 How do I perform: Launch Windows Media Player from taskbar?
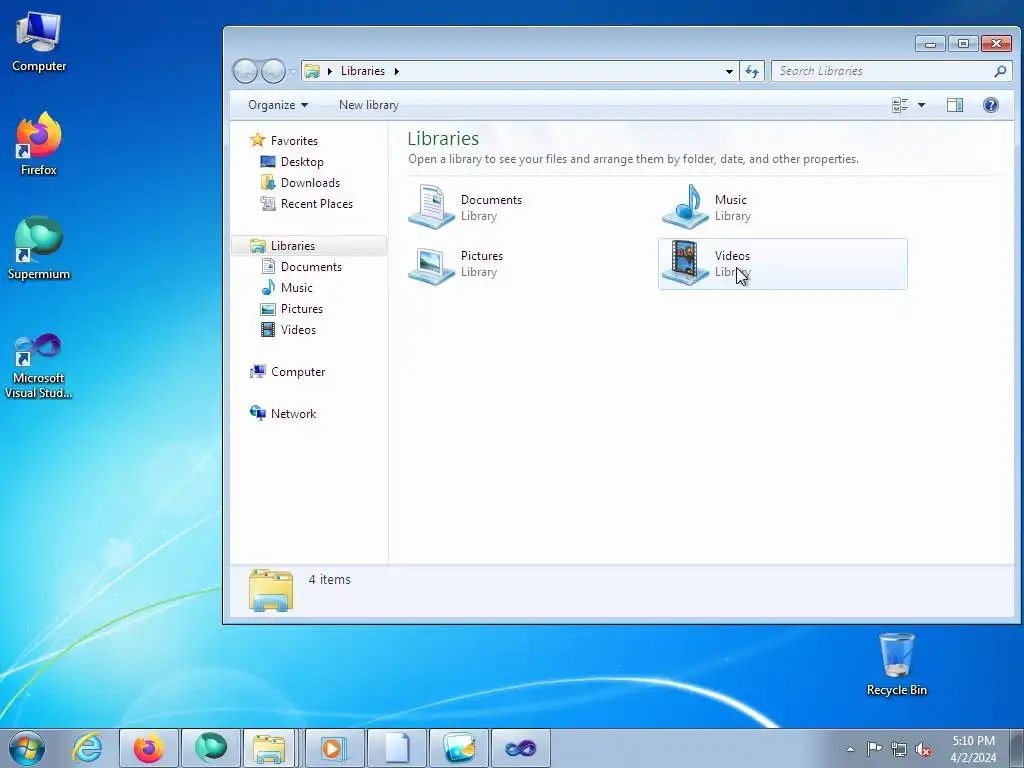tap(334, 748)
